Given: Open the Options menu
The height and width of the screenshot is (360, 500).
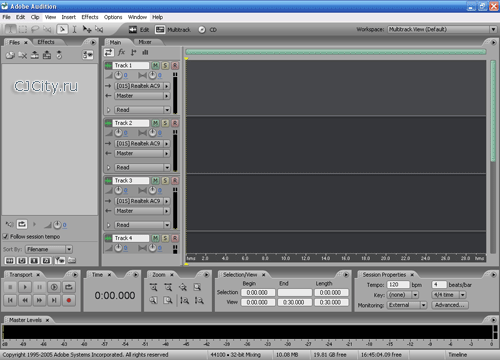Looking at the screenshot, I should (x=113, y=17).
